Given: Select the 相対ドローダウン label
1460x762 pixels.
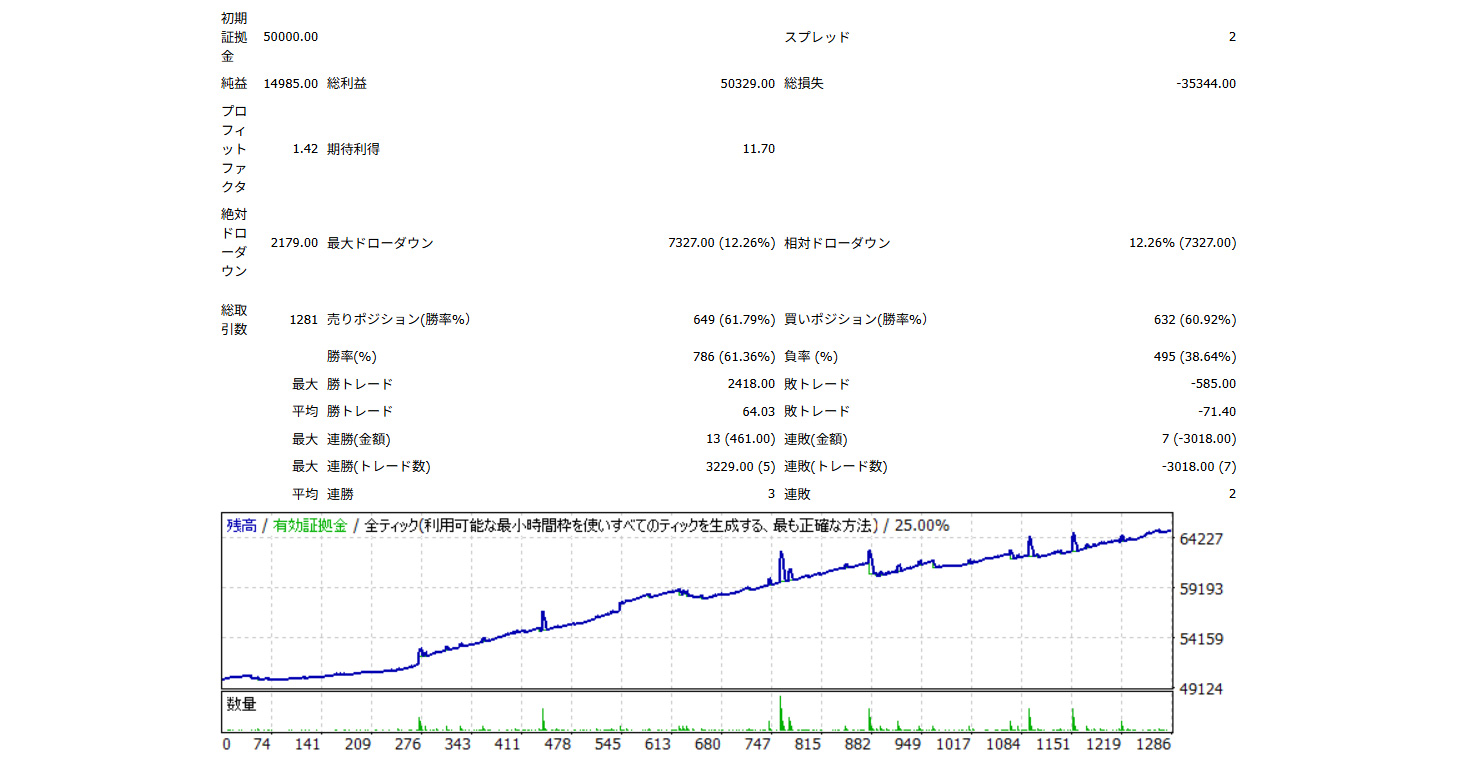Looking at the screenshot, I should coord(837,243).
